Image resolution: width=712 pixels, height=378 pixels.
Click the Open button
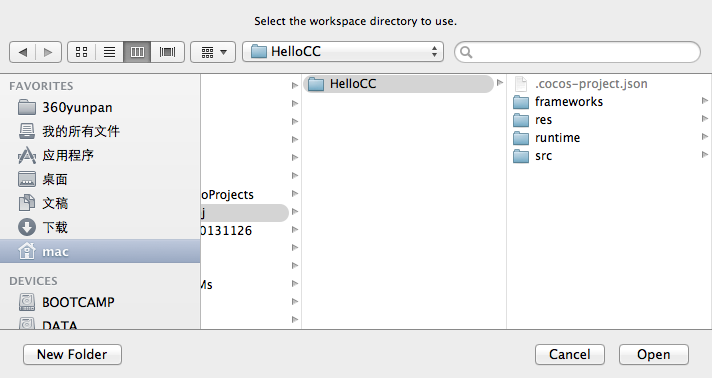click(653, 354)
